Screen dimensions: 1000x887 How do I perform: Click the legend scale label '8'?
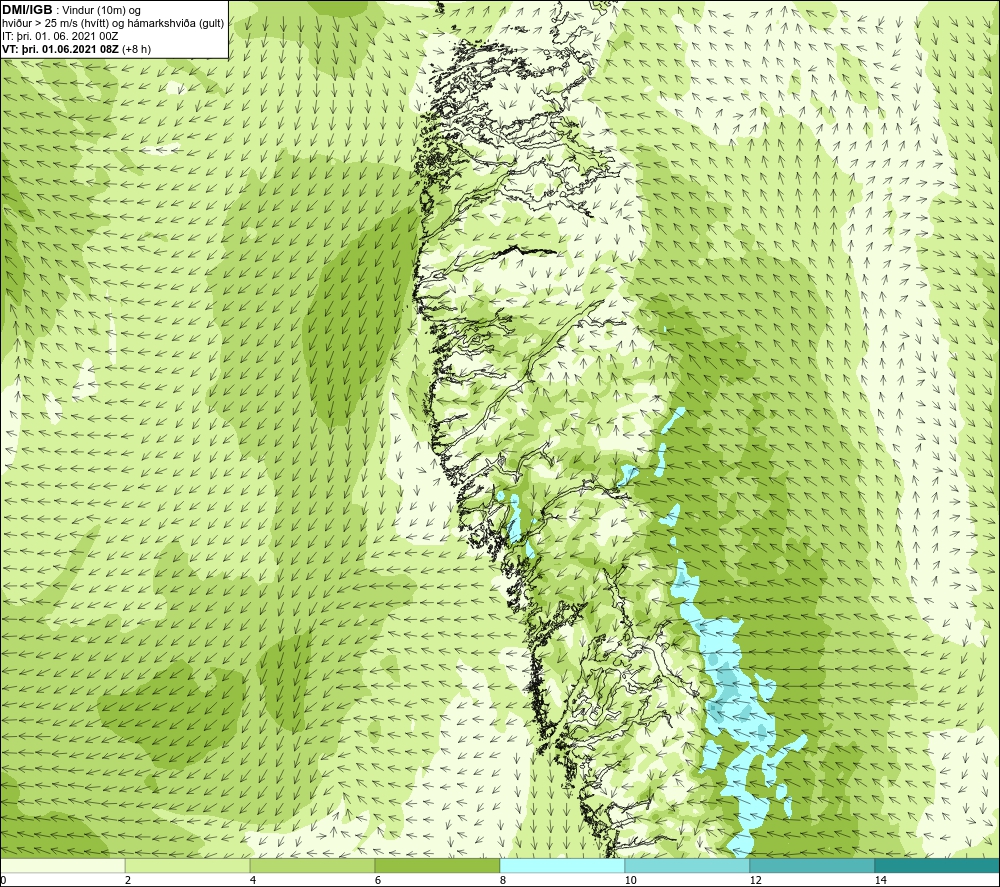(x=503, y=880)
